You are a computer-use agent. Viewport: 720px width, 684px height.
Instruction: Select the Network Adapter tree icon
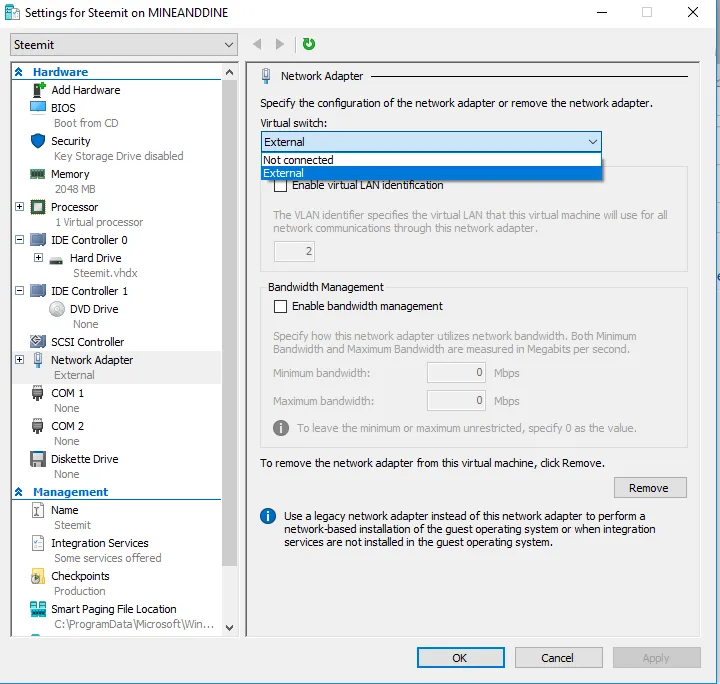pyautogui.click(x=38, y=360)
